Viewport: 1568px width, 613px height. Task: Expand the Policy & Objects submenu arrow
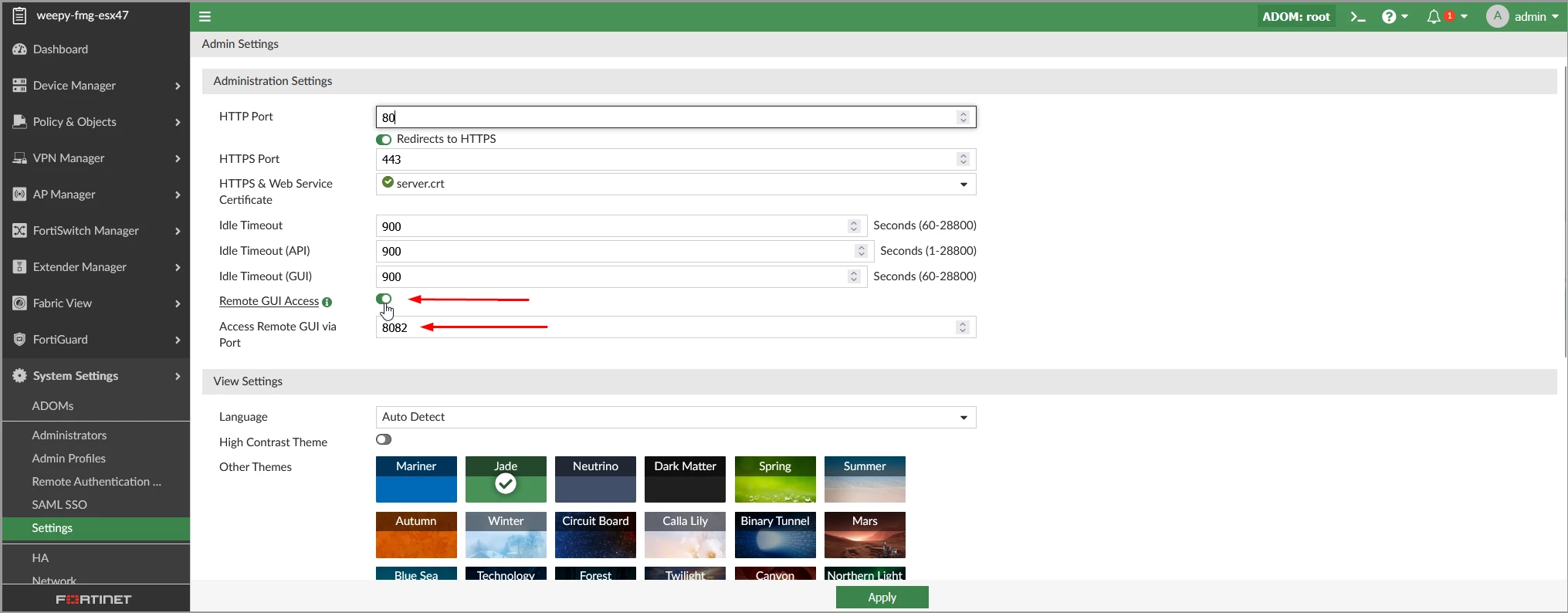click(x=178, y=122)
